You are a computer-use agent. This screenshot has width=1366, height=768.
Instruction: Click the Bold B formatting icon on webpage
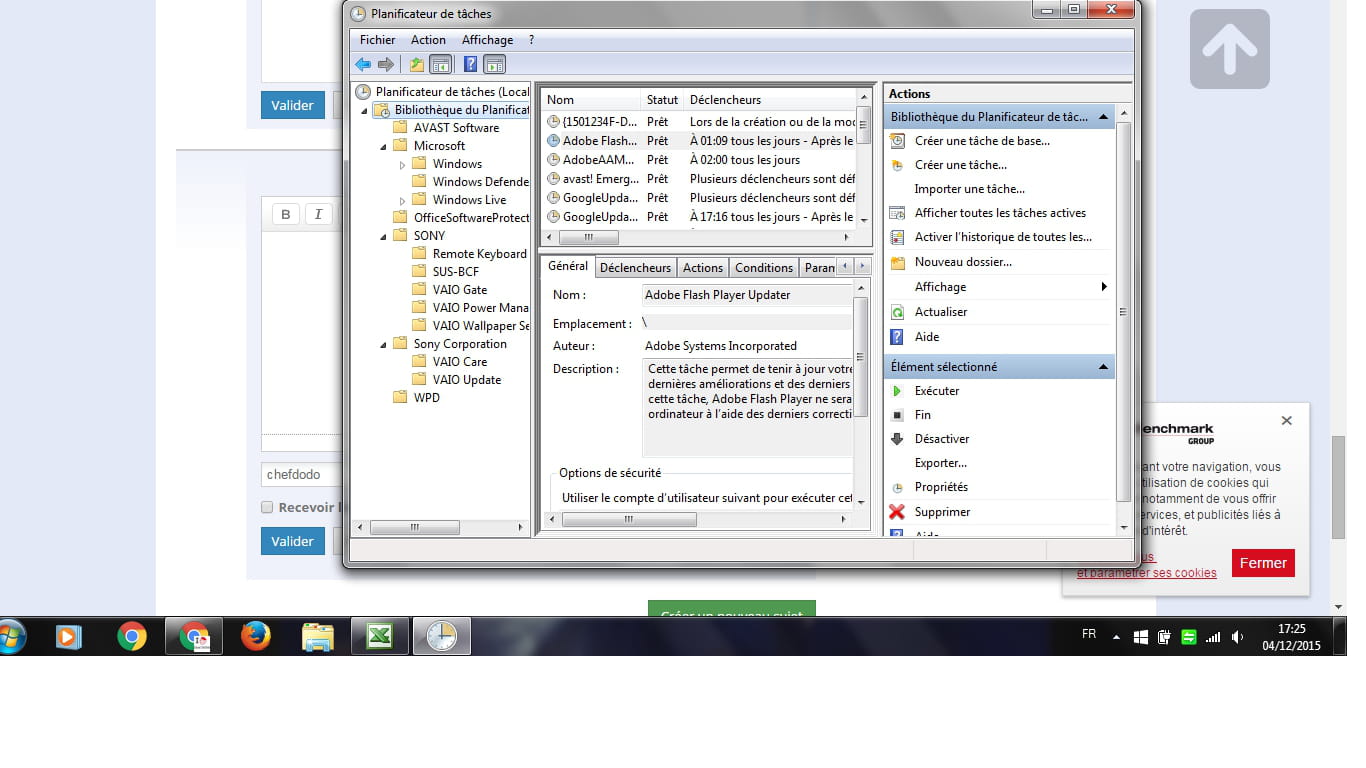click(x=286, y=214)
